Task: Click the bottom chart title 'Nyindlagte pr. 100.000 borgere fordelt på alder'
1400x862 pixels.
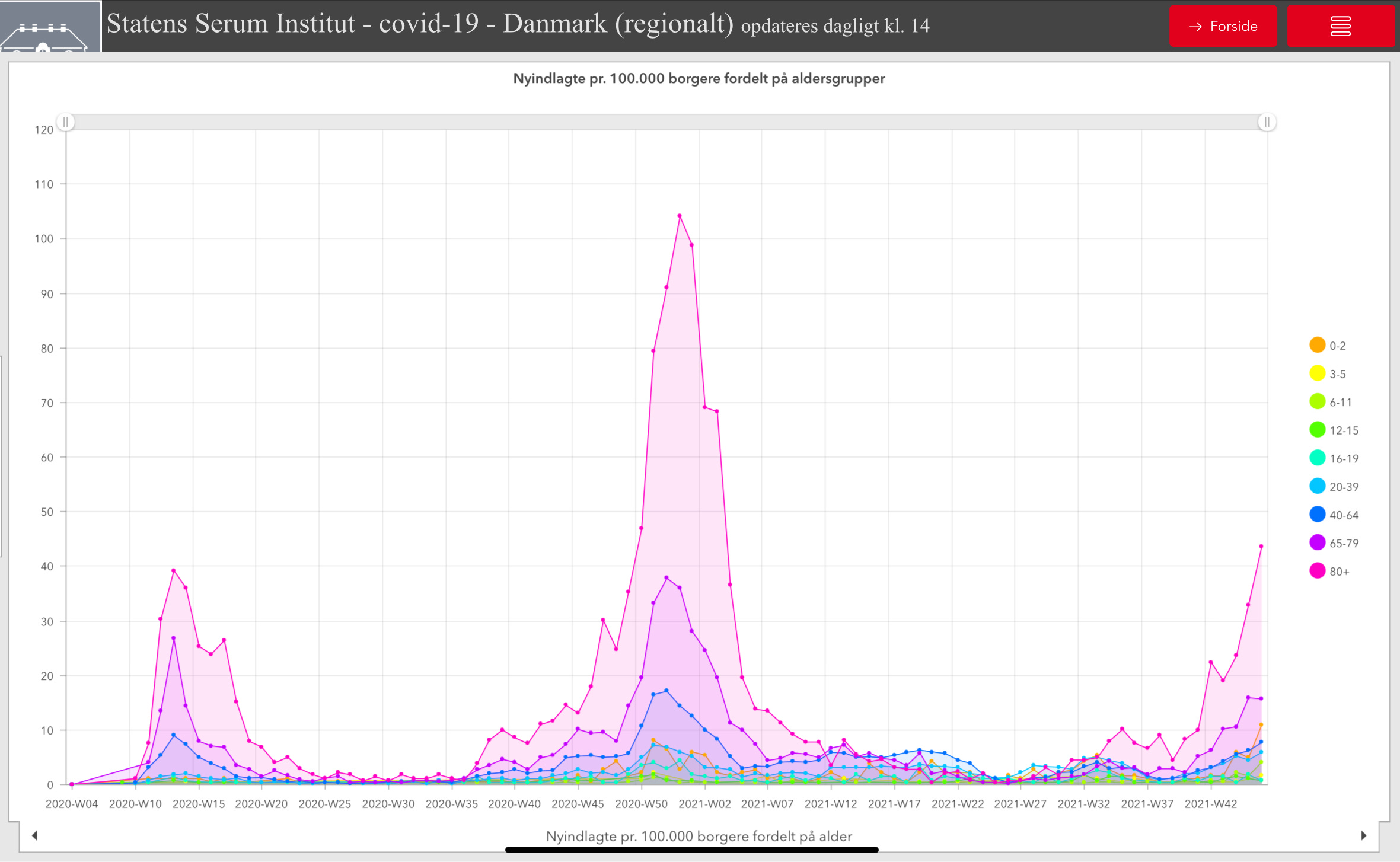Action: (x=699, y=836)
